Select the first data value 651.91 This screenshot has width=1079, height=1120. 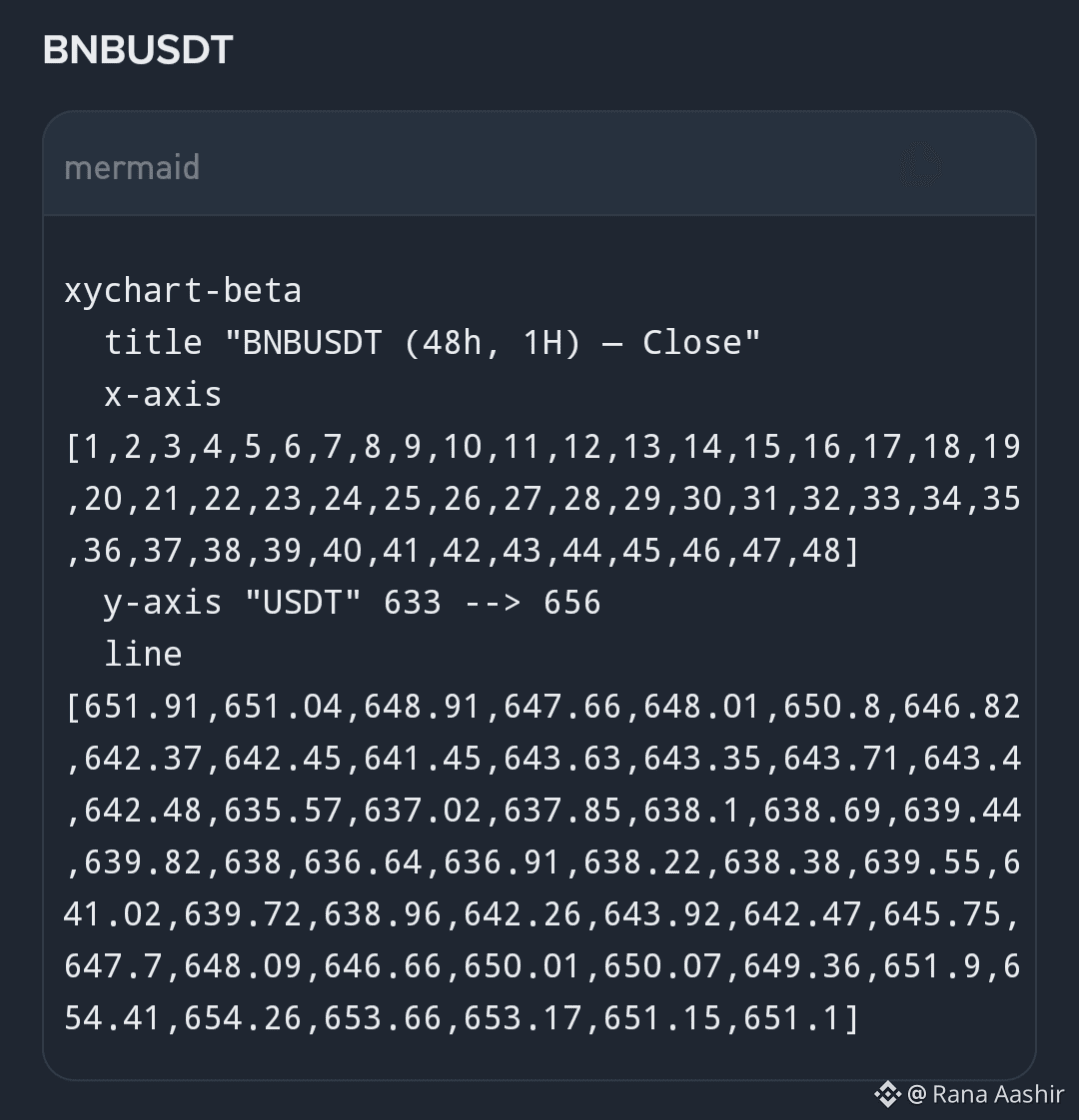(x=143, y=706)
